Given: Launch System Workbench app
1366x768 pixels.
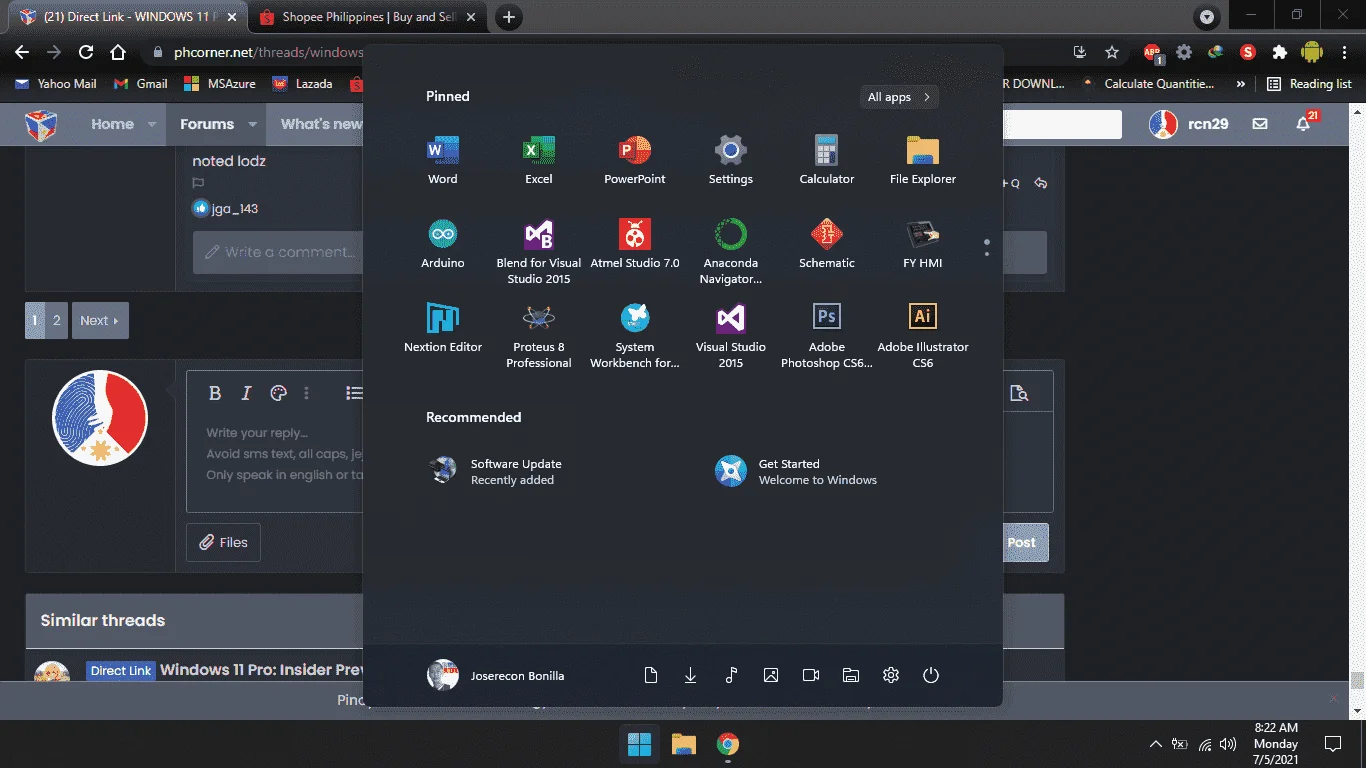Looking at the screenshot, I should [x=634, y=336].
